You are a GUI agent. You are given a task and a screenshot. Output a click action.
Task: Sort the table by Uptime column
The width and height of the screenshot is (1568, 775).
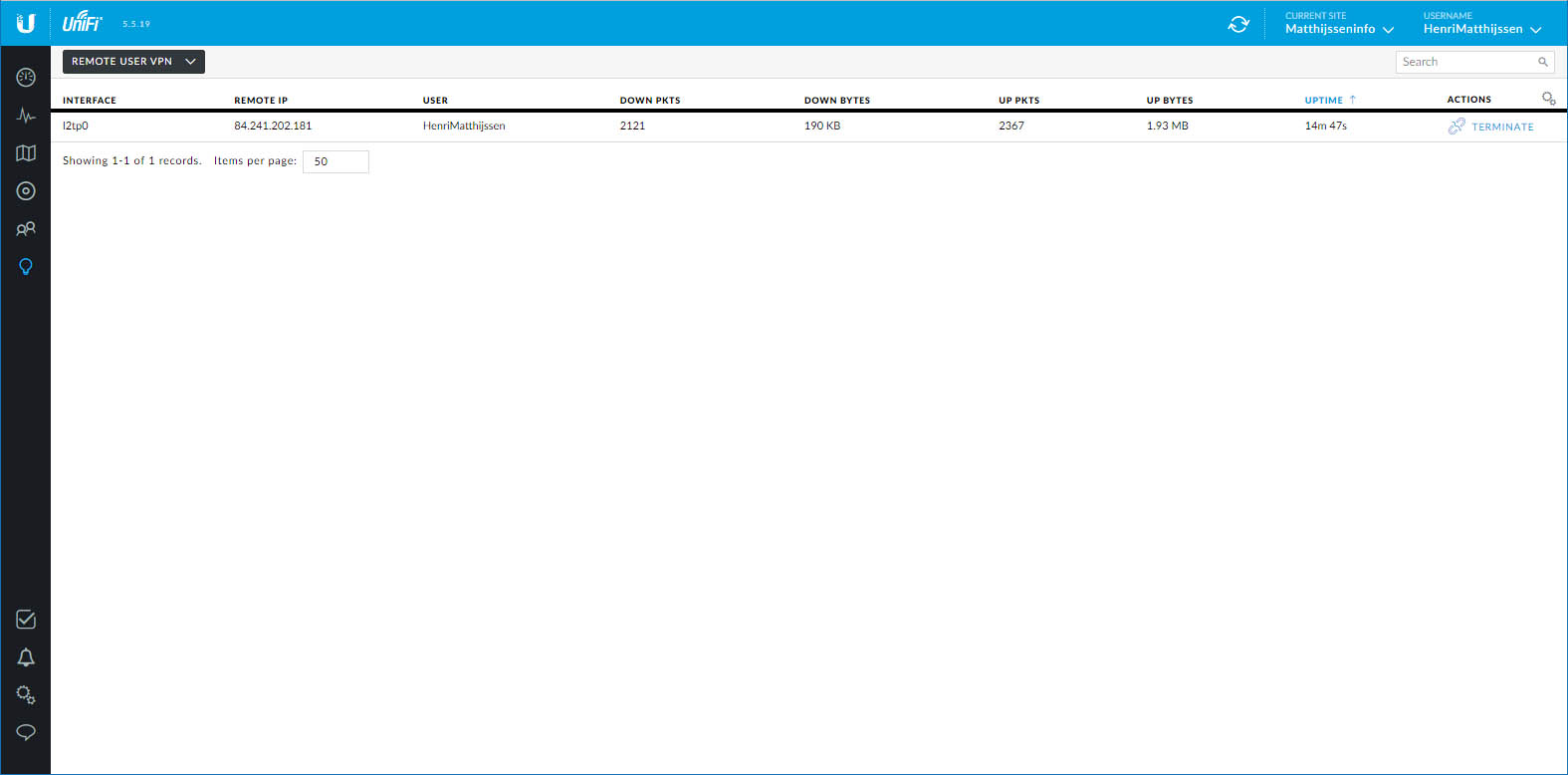(1324, 101)
